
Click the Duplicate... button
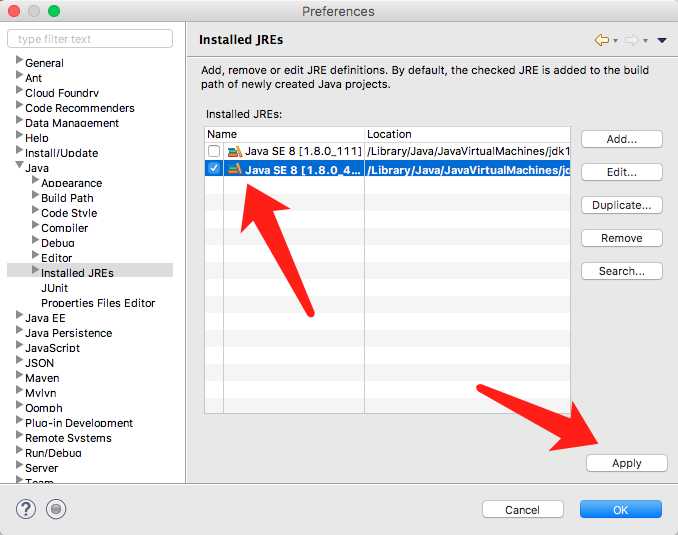622,205
